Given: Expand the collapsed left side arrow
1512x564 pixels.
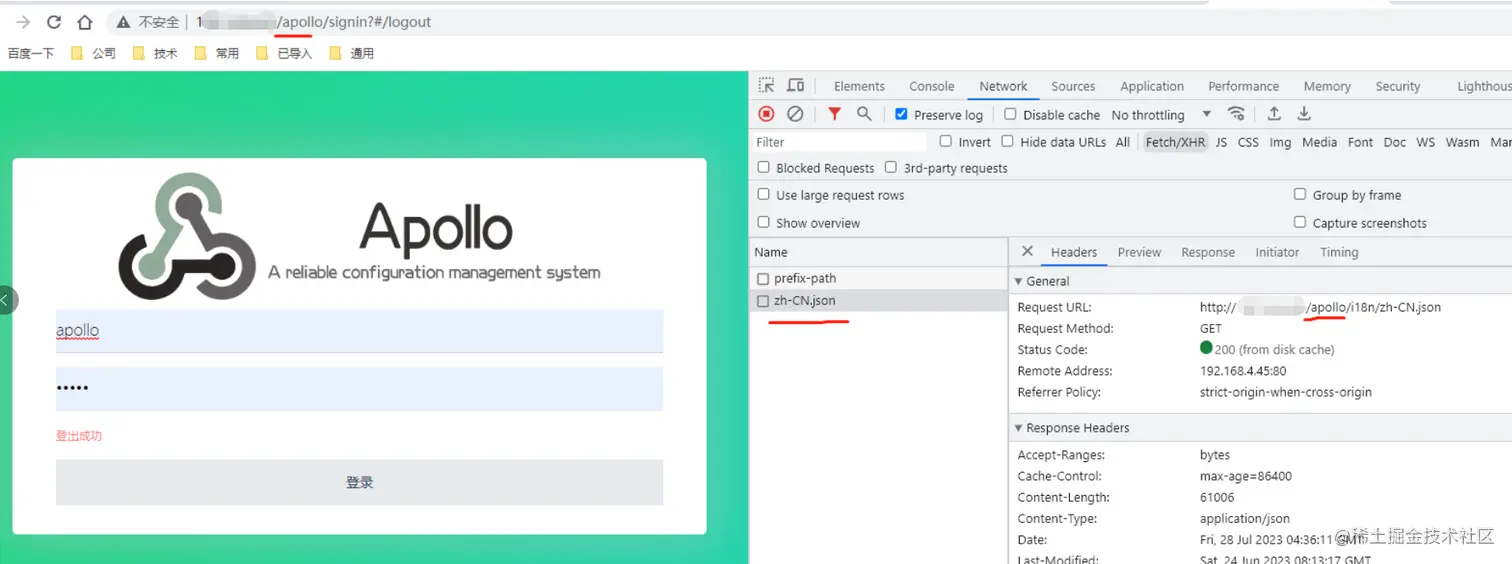Looking at the screenshot, I should point(6,299).
